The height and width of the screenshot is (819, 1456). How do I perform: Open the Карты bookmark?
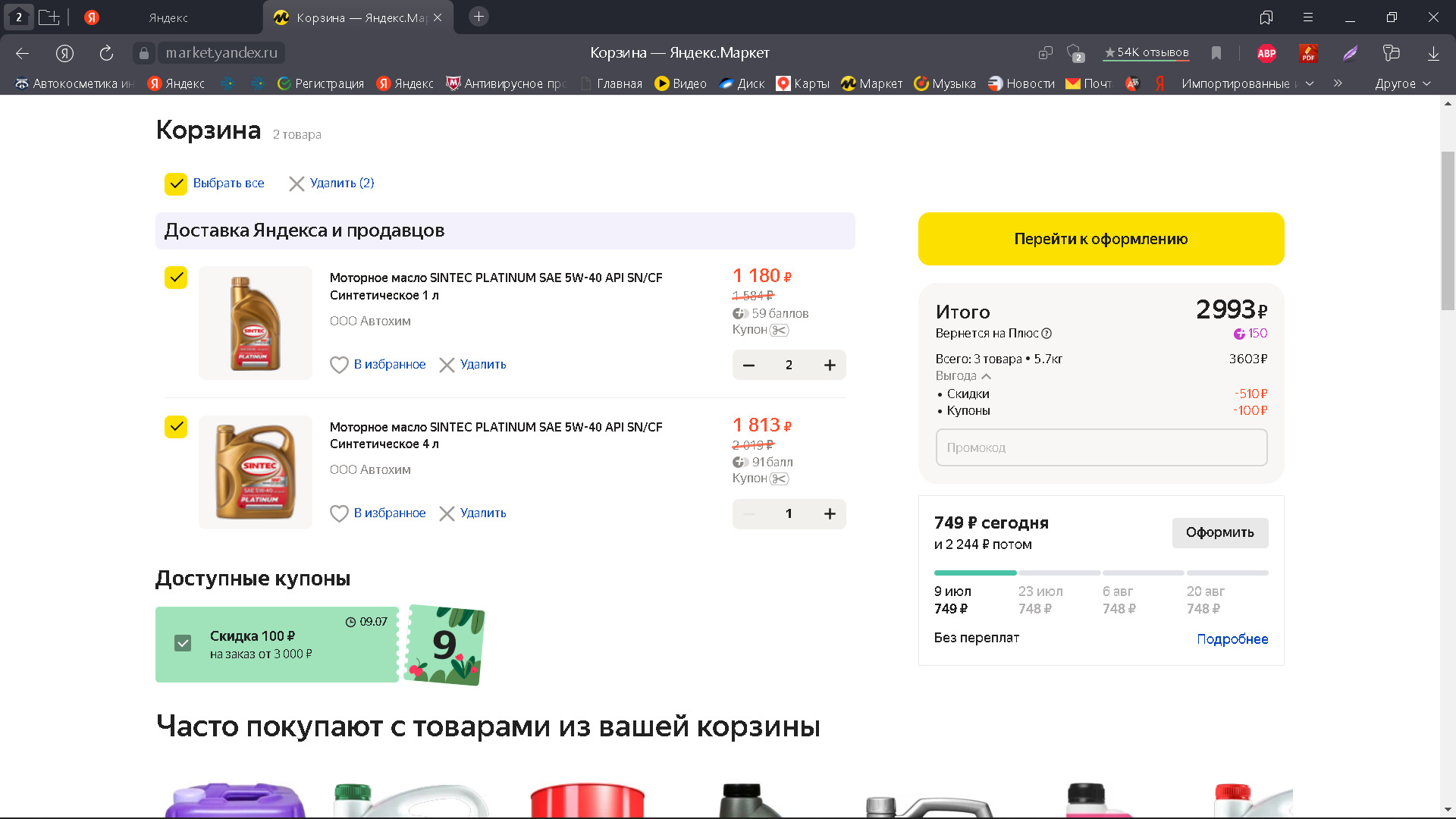(x=802, y=83)
